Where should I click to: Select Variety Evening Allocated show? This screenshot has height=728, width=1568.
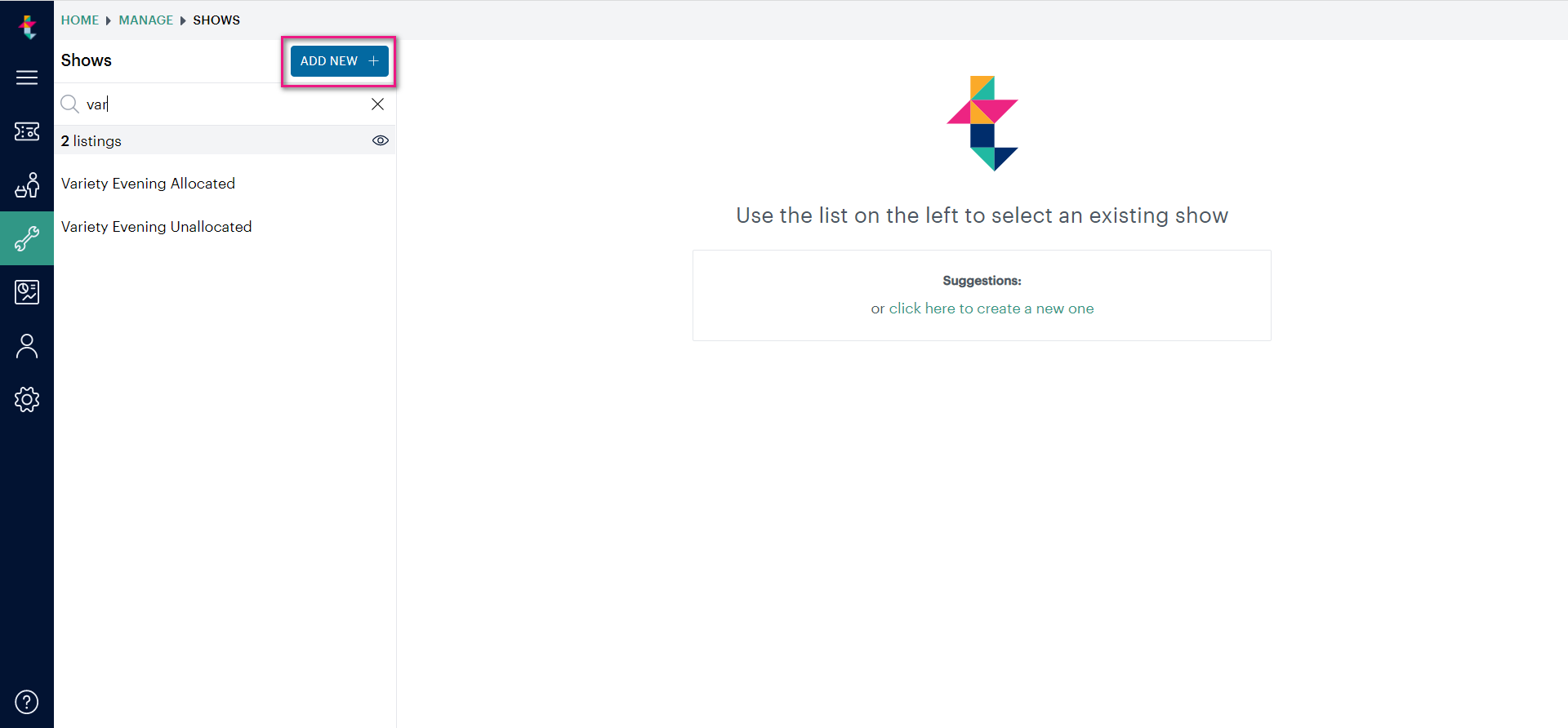click(225, 184)
